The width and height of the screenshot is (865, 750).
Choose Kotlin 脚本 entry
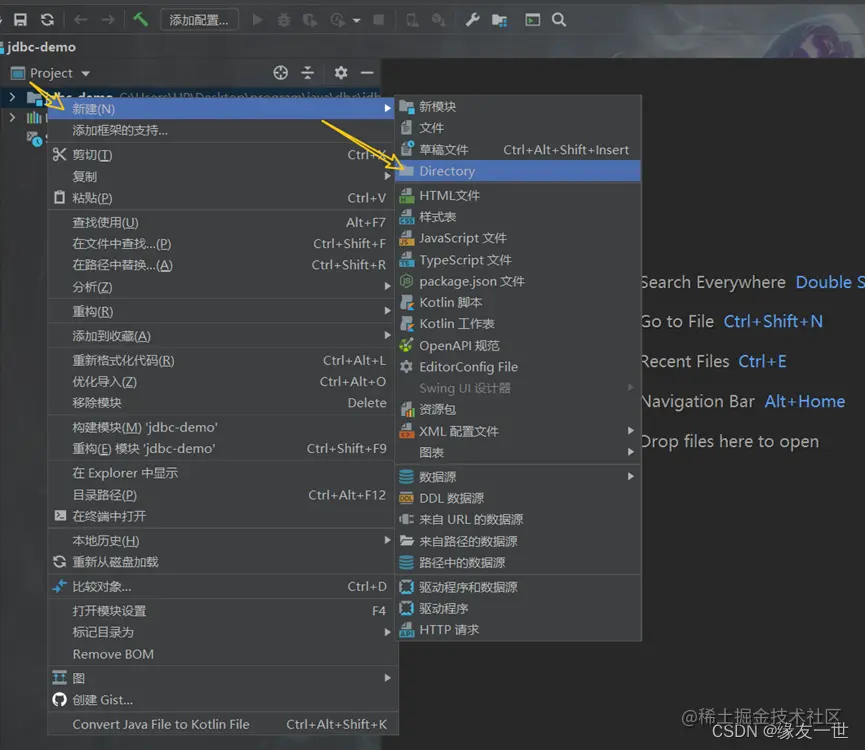(518, 302)
